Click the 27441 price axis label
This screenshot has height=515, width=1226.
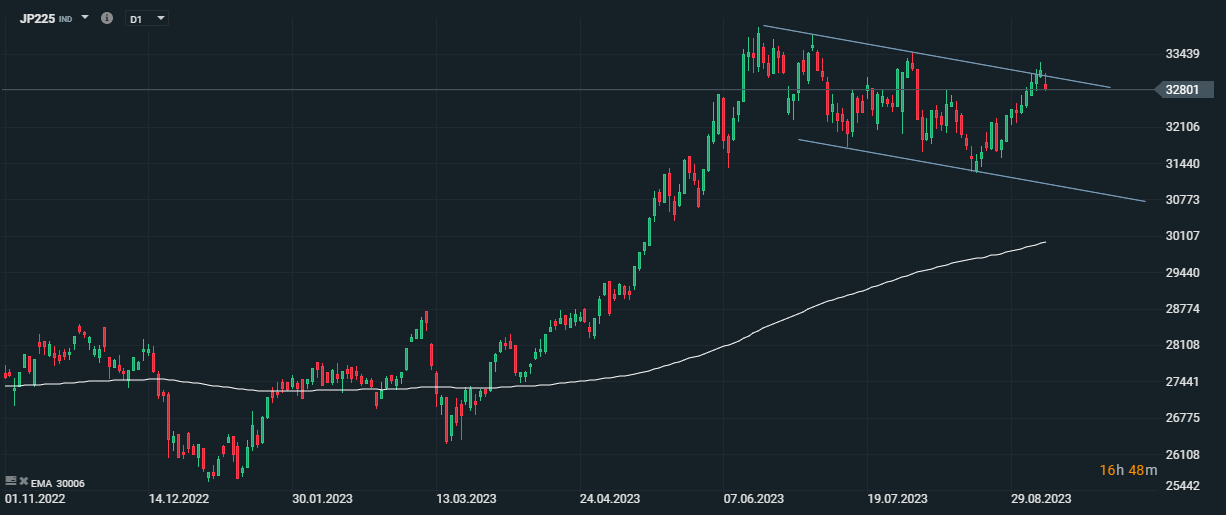1182,382
